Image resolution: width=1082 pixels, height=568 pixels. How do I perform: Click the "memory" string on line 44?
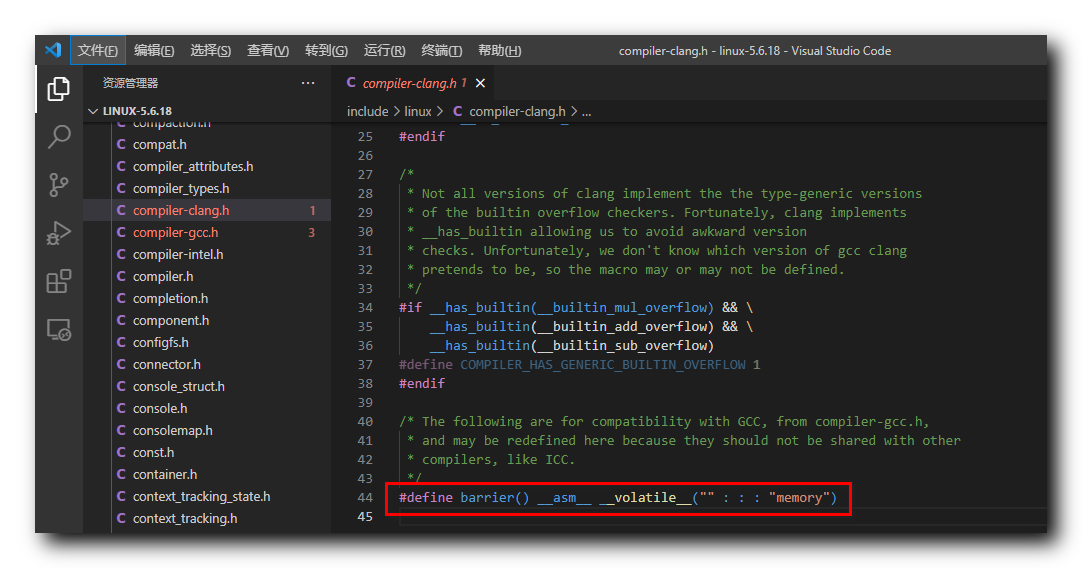pyautogui.click(x=799, y=498)
